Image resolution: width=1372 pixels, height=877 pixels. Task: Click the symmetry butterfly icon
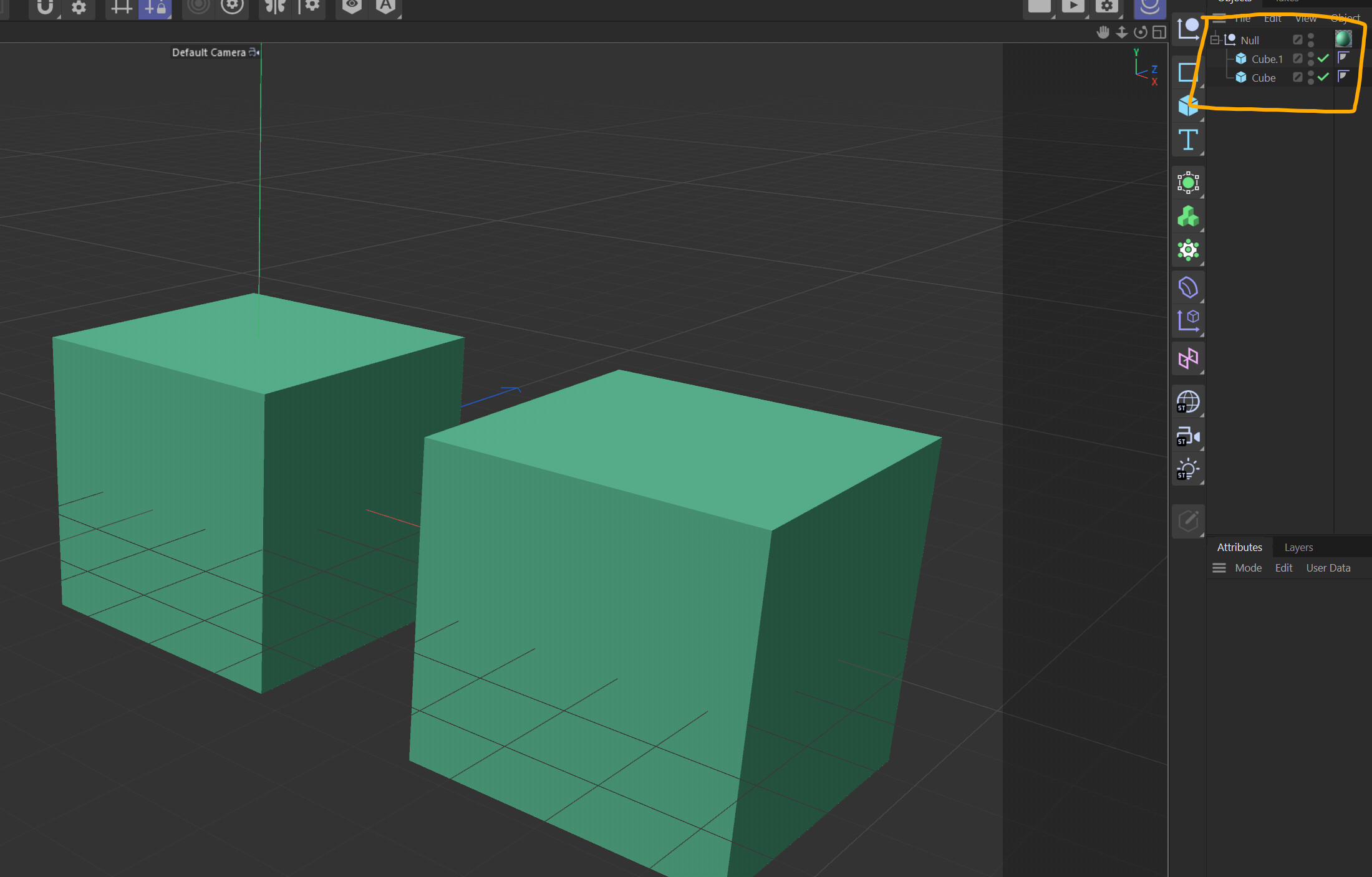pos(275,7)
